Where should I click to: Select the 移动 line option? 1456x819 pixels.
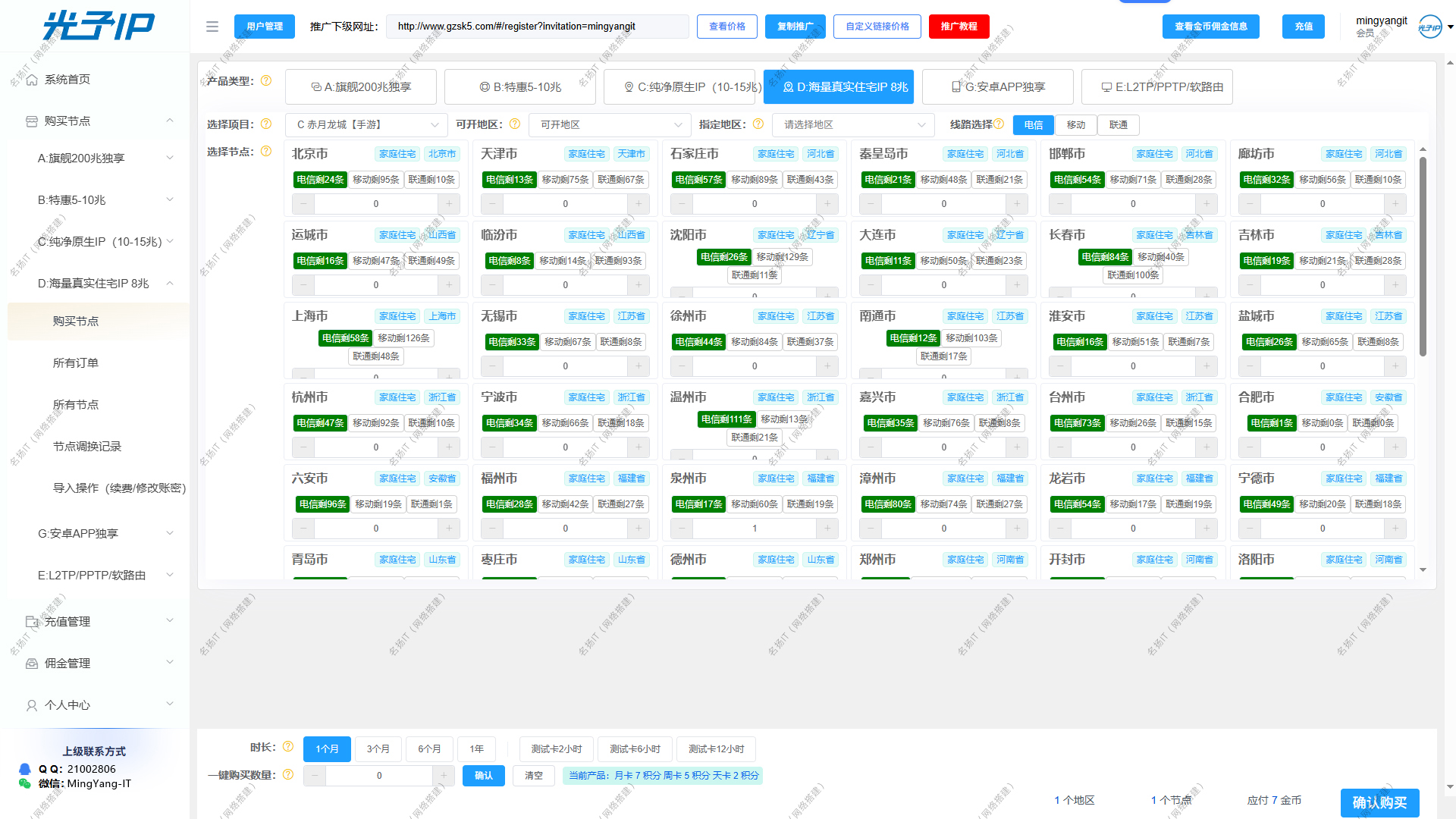coord(1075,125)
